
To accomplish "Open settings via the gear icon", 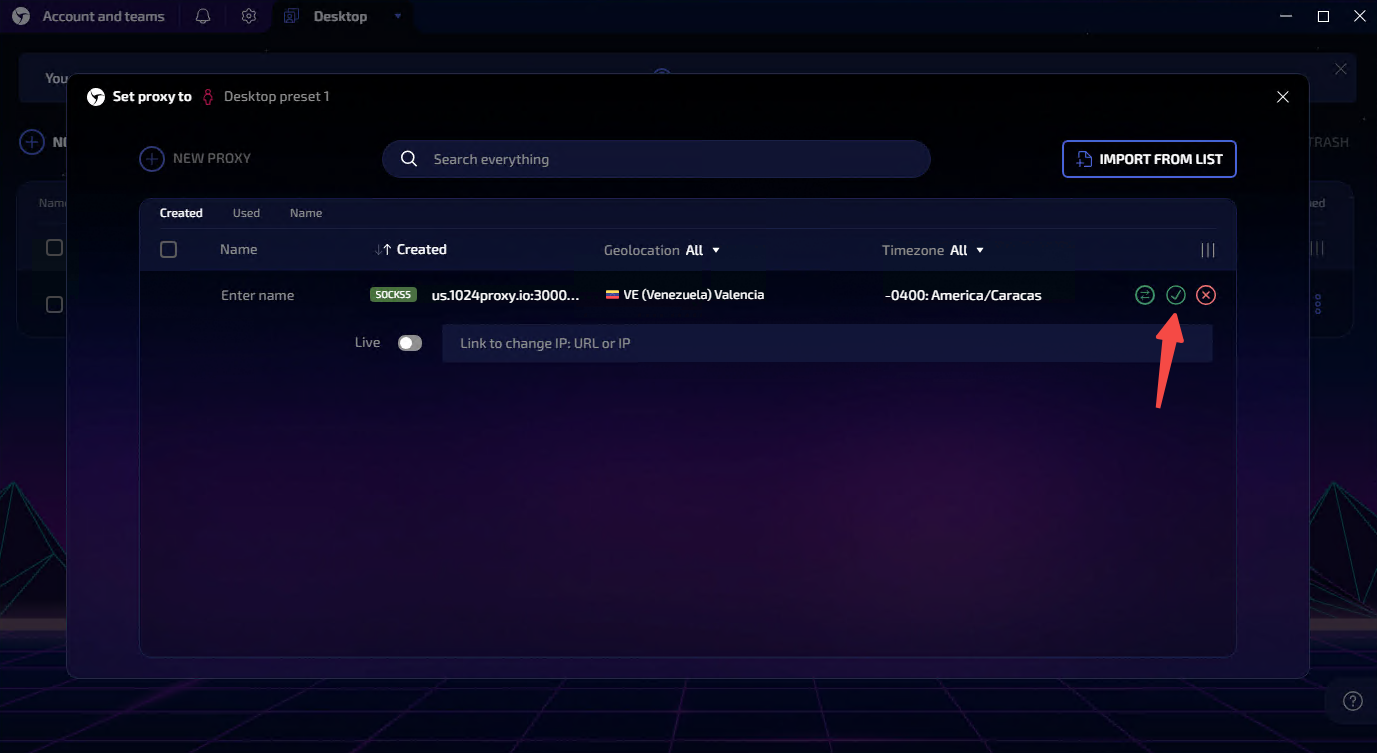I will click(249, 16).
